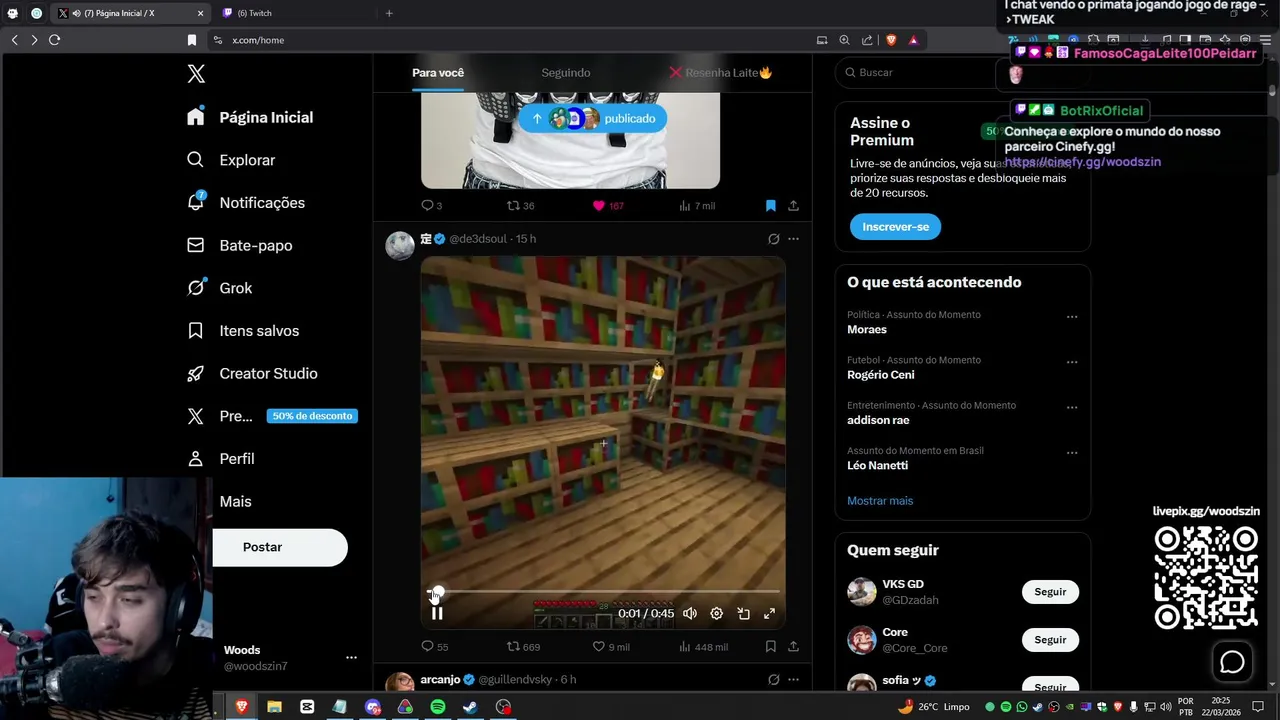
Task: Open Notificações bell in sidebar
Action: tap(196, 202)
